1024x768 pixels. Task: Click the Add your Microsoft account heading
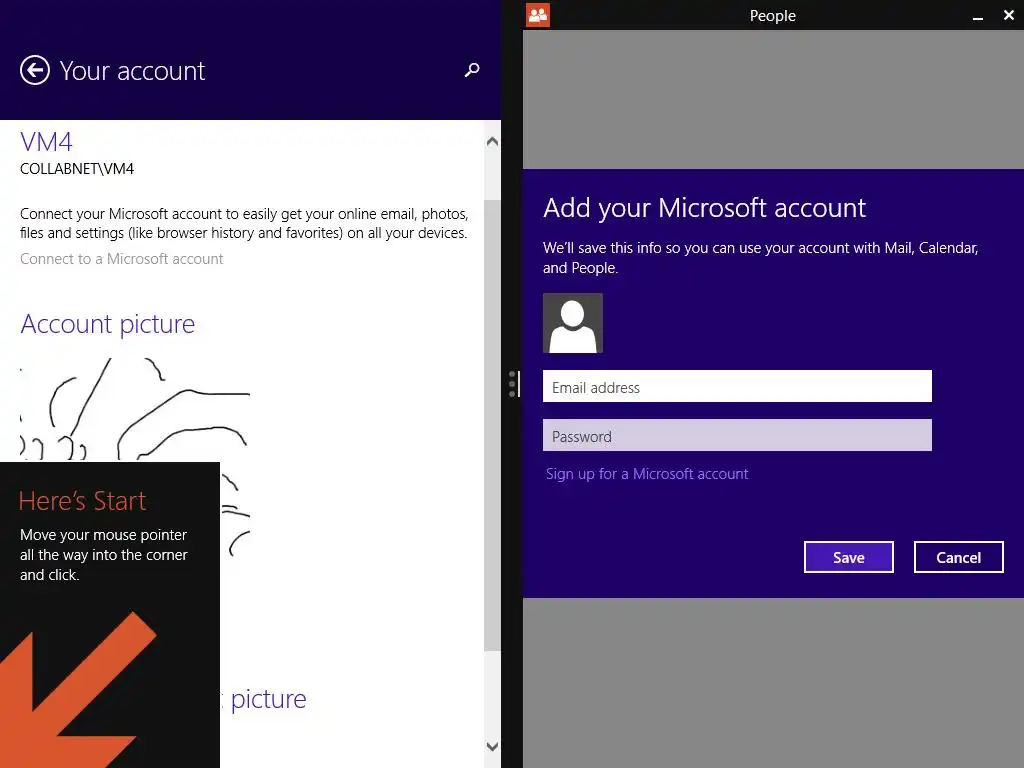tap(704, 208)
